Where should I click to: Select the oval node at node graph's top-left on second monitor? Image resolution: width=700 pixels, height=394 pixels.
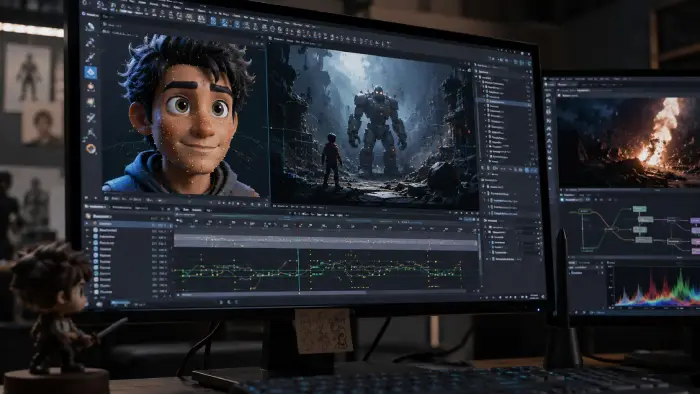[584, 211]
